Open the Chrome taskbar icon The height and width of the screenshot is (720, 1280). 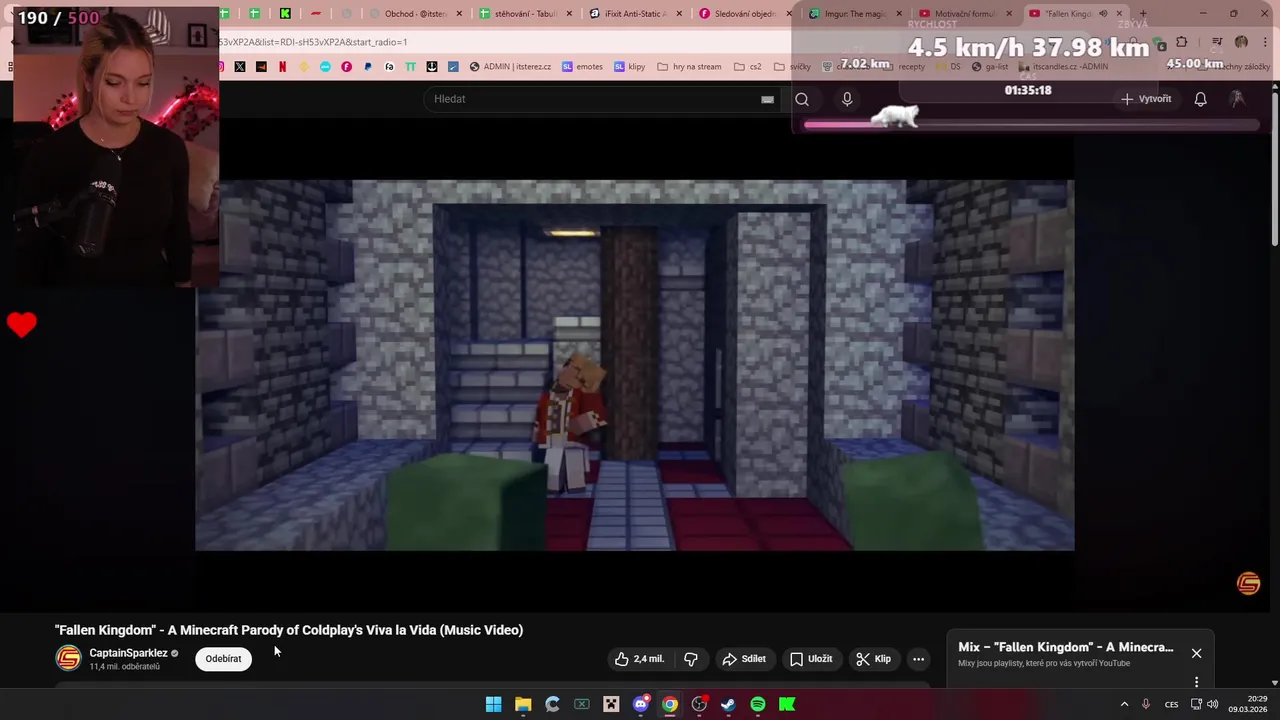click(x=670, y=704)
